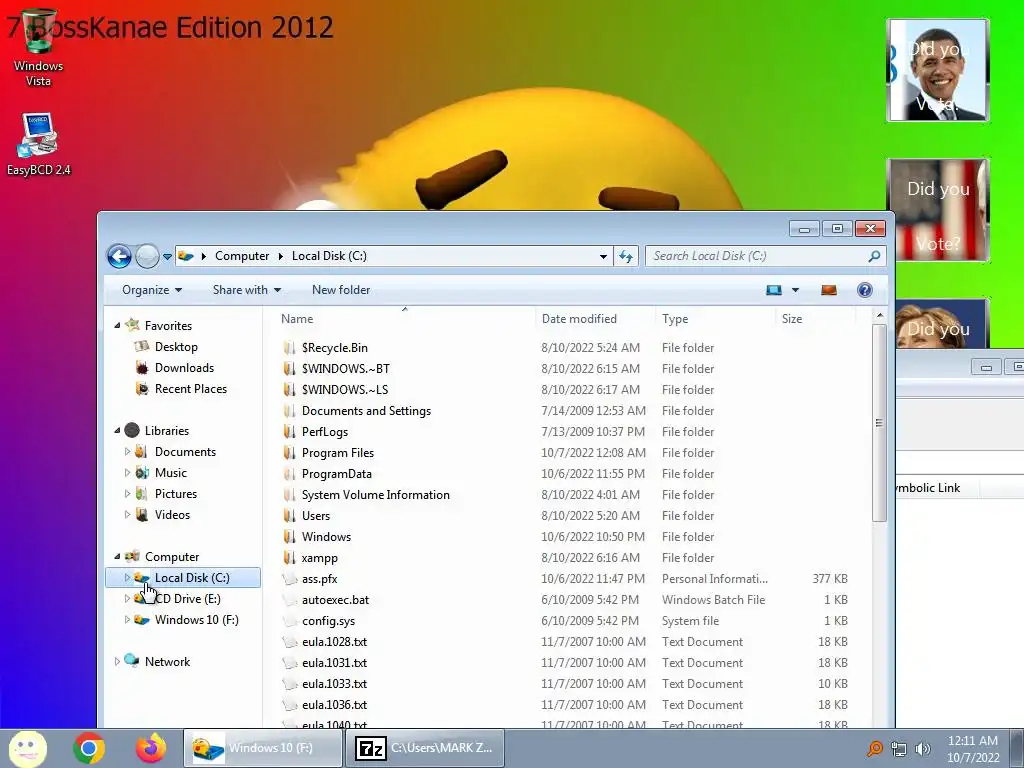Sort by the Size column header
The image size is (1024, 768).
point(792,319)
